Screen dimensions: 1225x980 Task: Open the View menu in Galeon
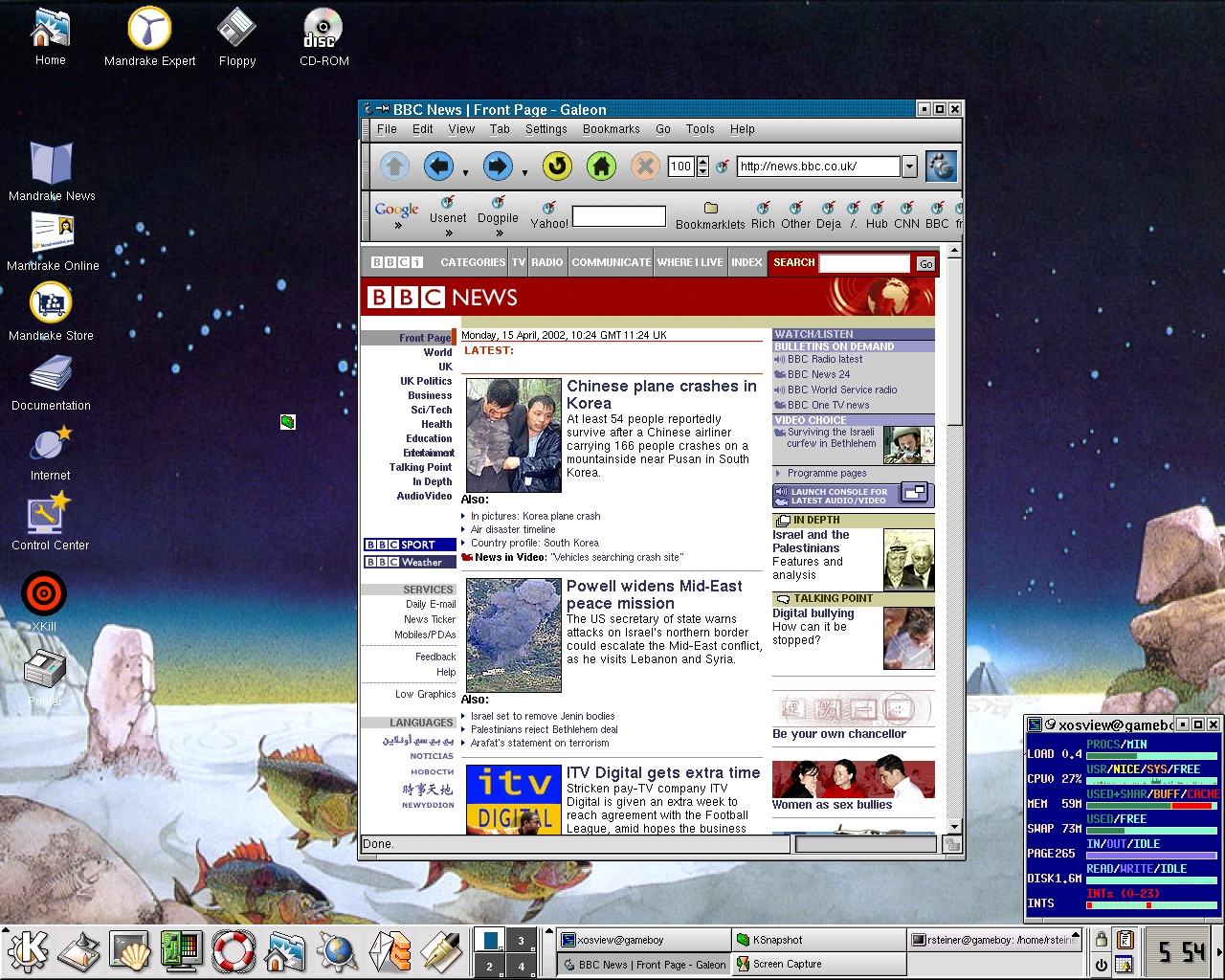pos(461,129)
